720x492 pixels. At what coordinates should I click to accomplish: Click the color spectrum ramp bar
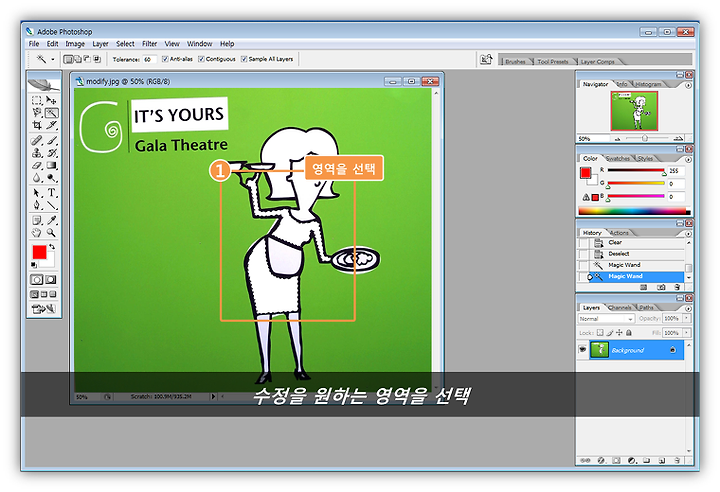click(x=634, y=211)
